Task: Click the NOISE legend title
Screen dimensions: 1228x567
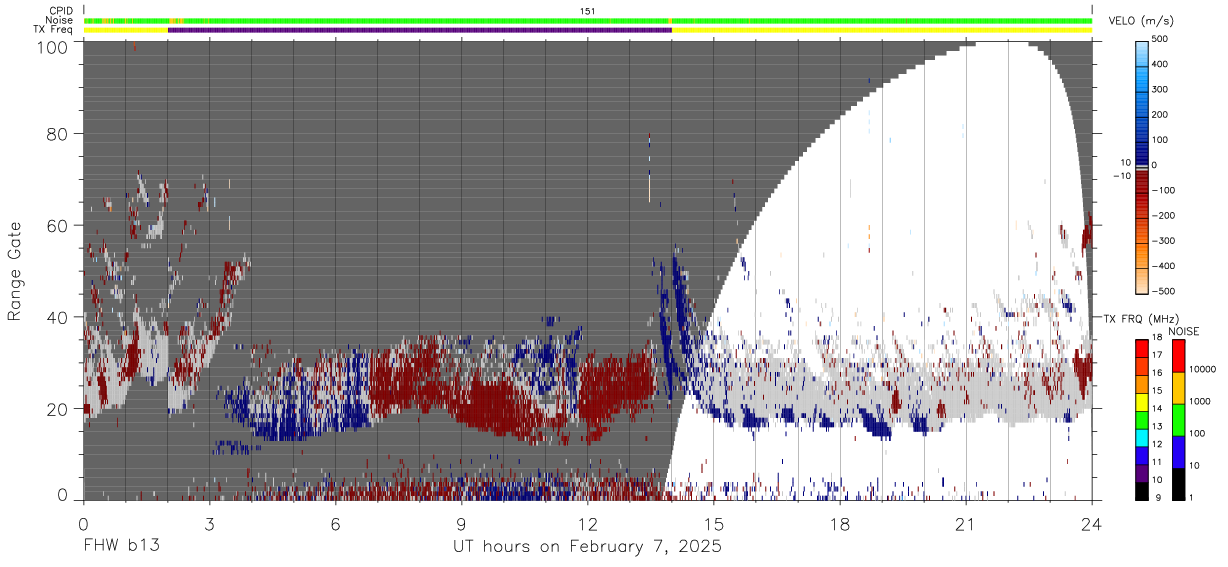Action: click(1186, 331)
